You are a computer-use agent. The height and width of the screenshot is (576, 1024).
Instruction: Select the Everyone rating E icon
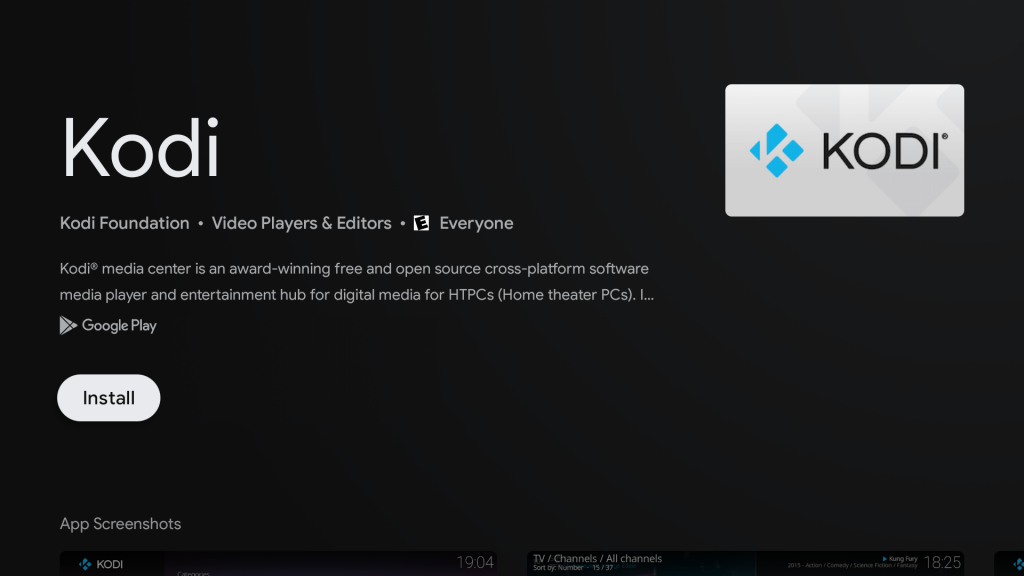pyautogui.click(x=421, y=223)
